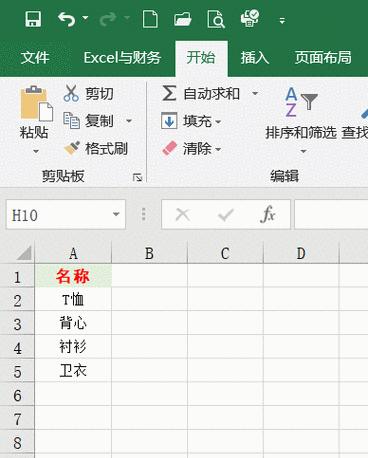
Task: Click the printer with checkmark icon
Action: 250,18
